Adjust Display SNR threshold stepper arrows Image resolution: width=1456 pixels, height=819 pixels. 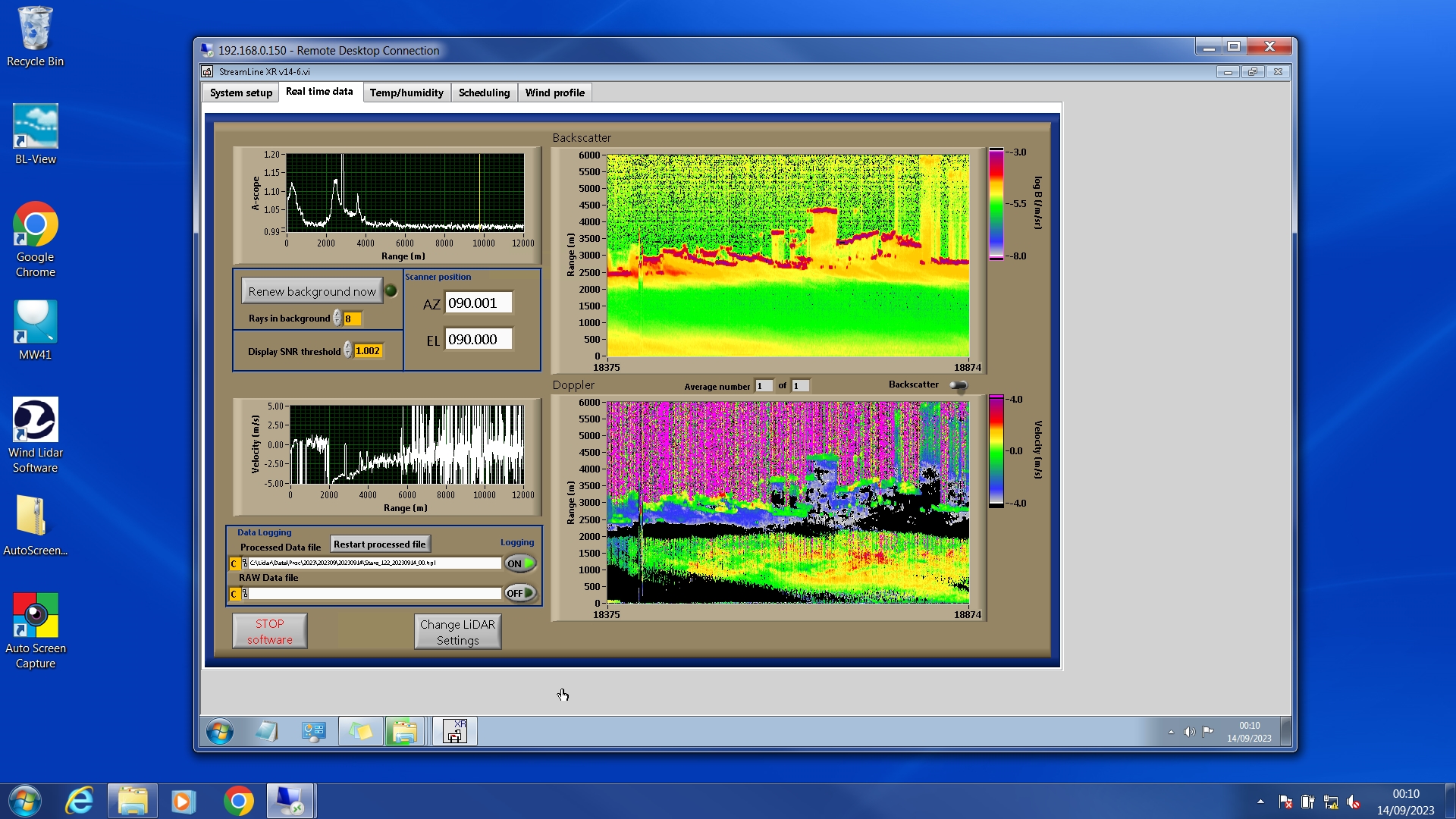tap(347, 350)
